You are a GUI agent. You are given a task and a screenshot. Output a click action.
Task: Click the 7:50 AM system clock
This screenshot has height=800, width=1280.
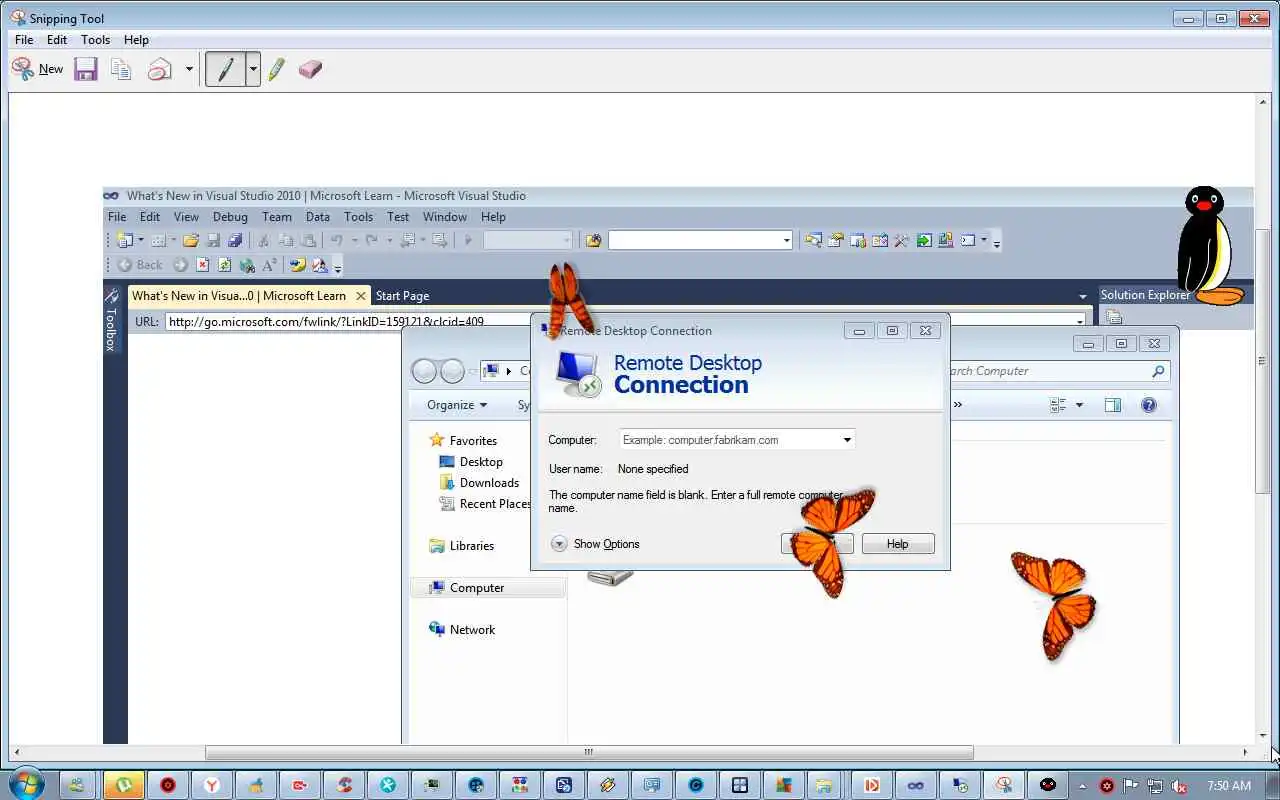click(1229, 786)
